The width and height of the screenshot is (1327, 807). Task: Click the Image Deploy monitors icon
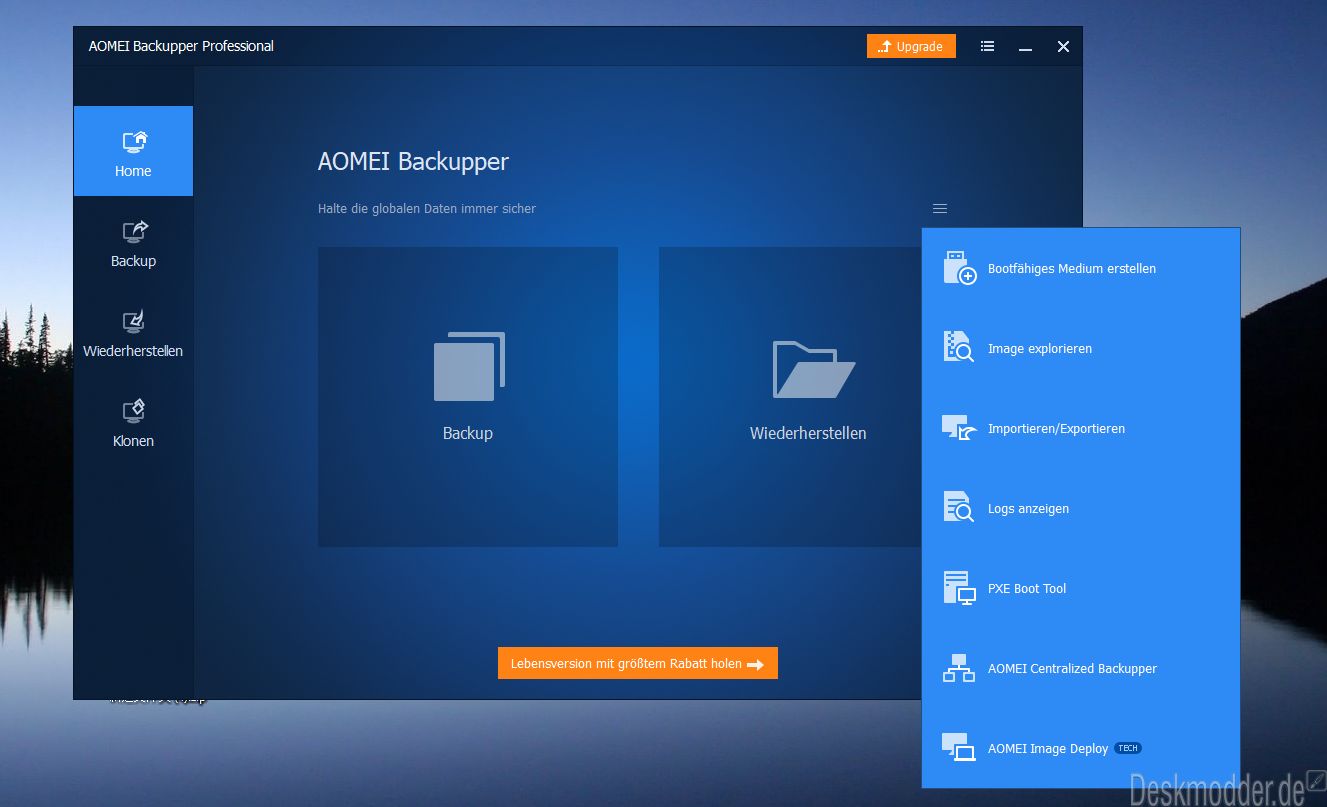959,747
